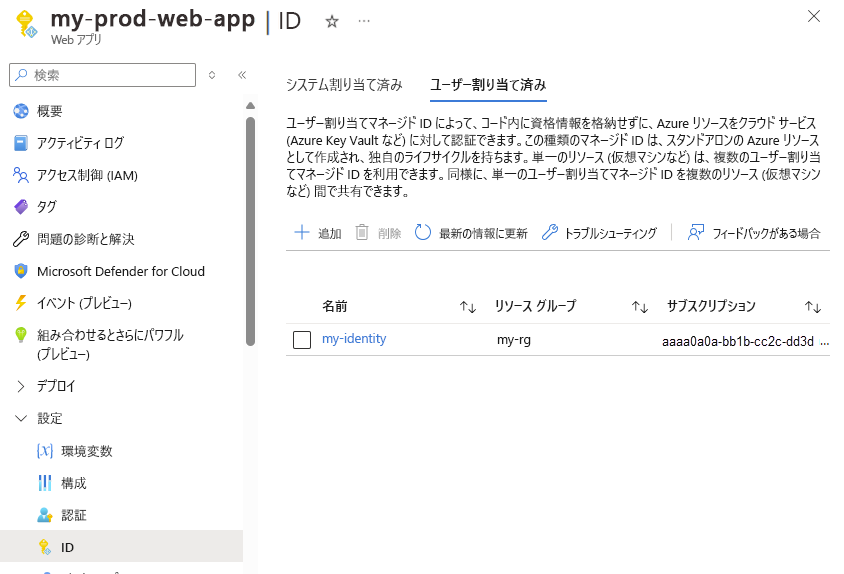This screenshot has width=844, height=574.
Task: Sort table by 名前 column arrows
Action: click(x=468, y=307)
